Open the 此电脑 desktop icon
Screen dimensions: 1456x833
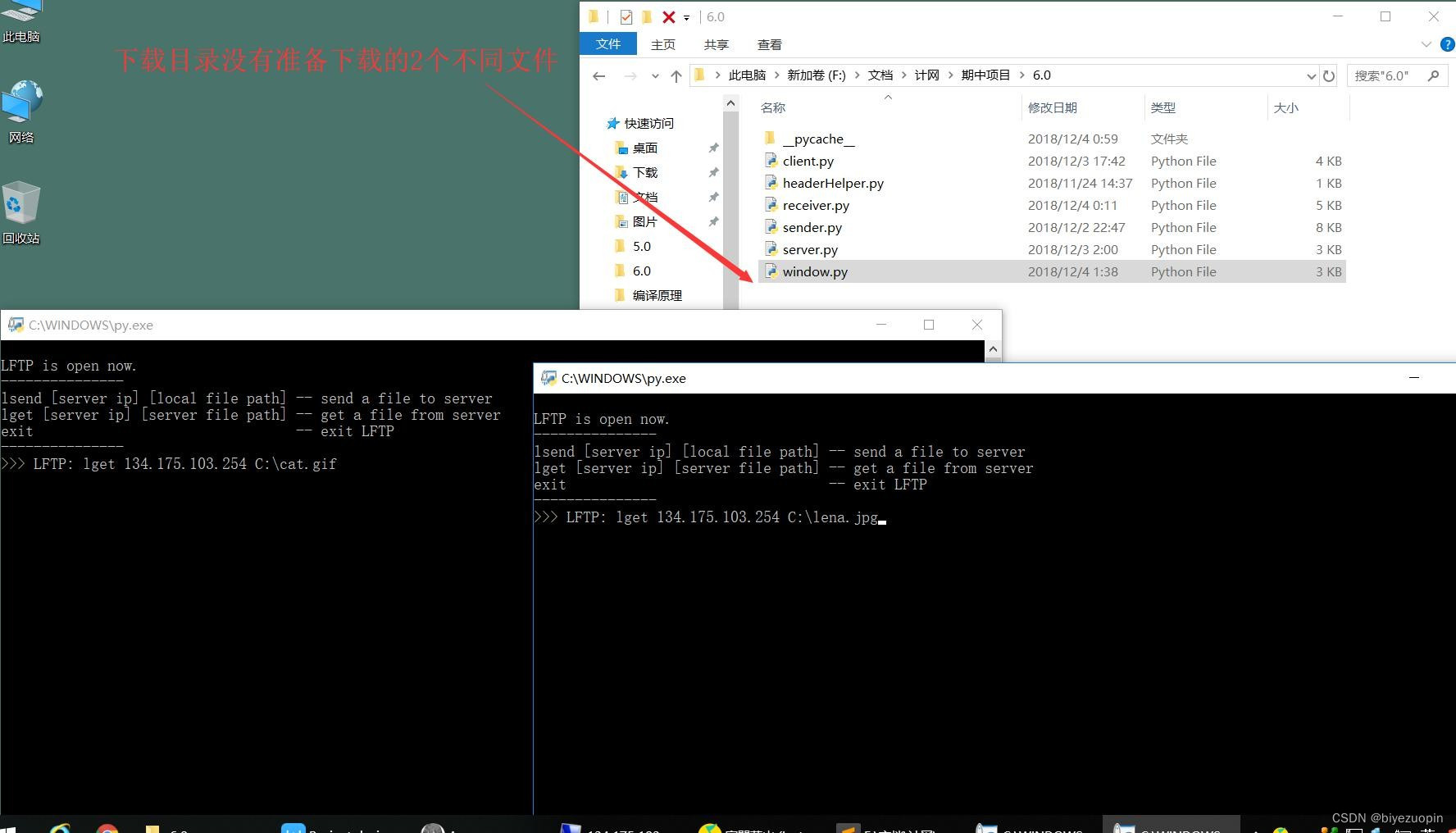pyautogui.click(x=21, y=20)
